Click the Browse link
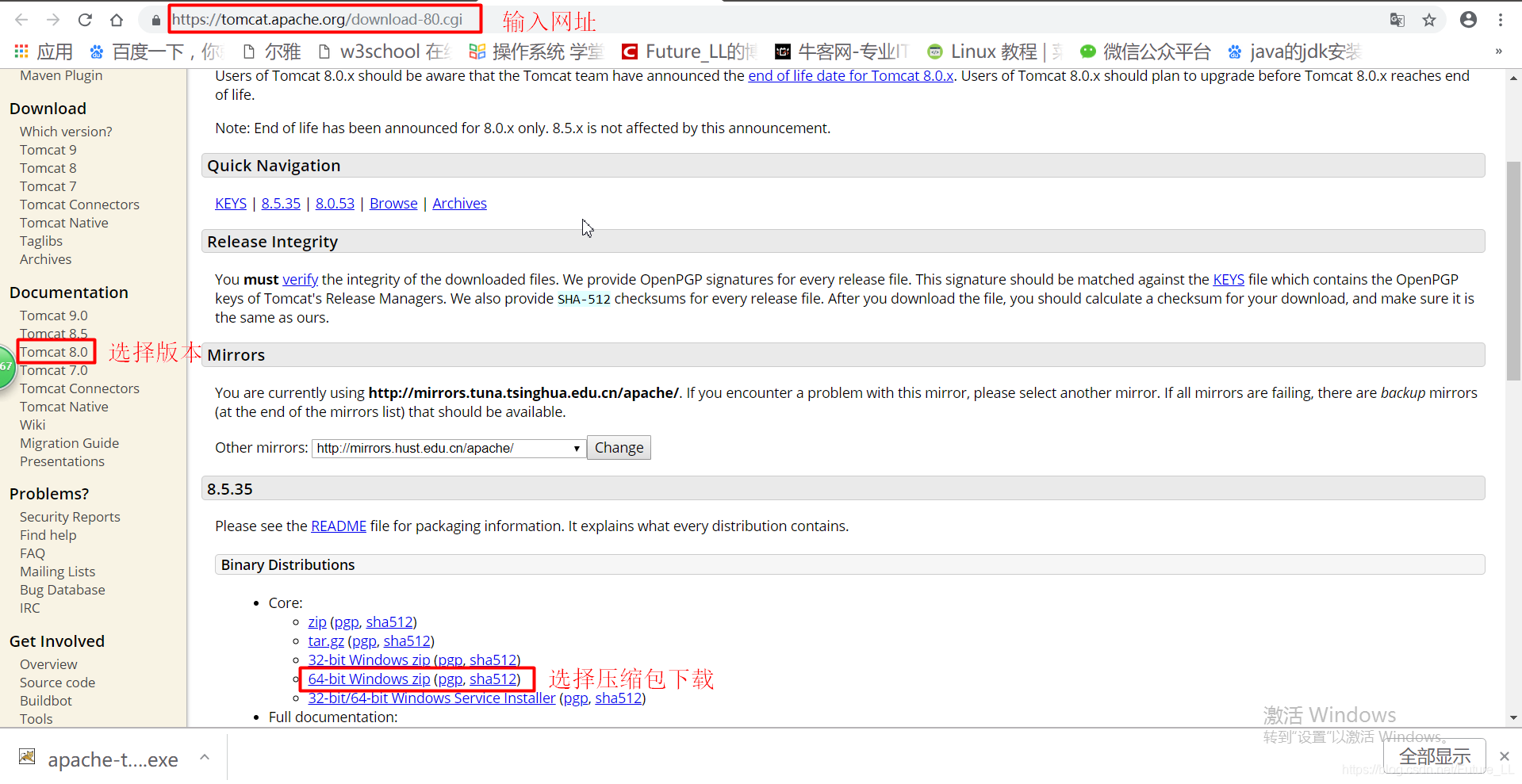The height and width of the screenshot is (784, 1522). point(393,204)
